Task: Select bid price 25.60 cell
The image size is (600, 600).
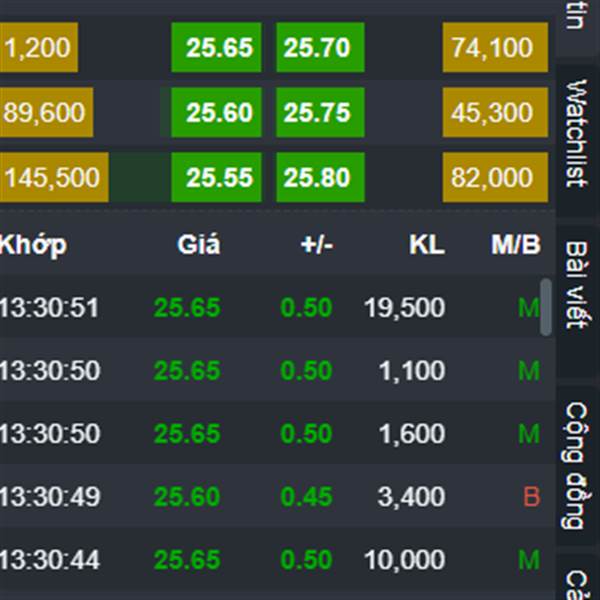Action: click(x=216, y=112)
